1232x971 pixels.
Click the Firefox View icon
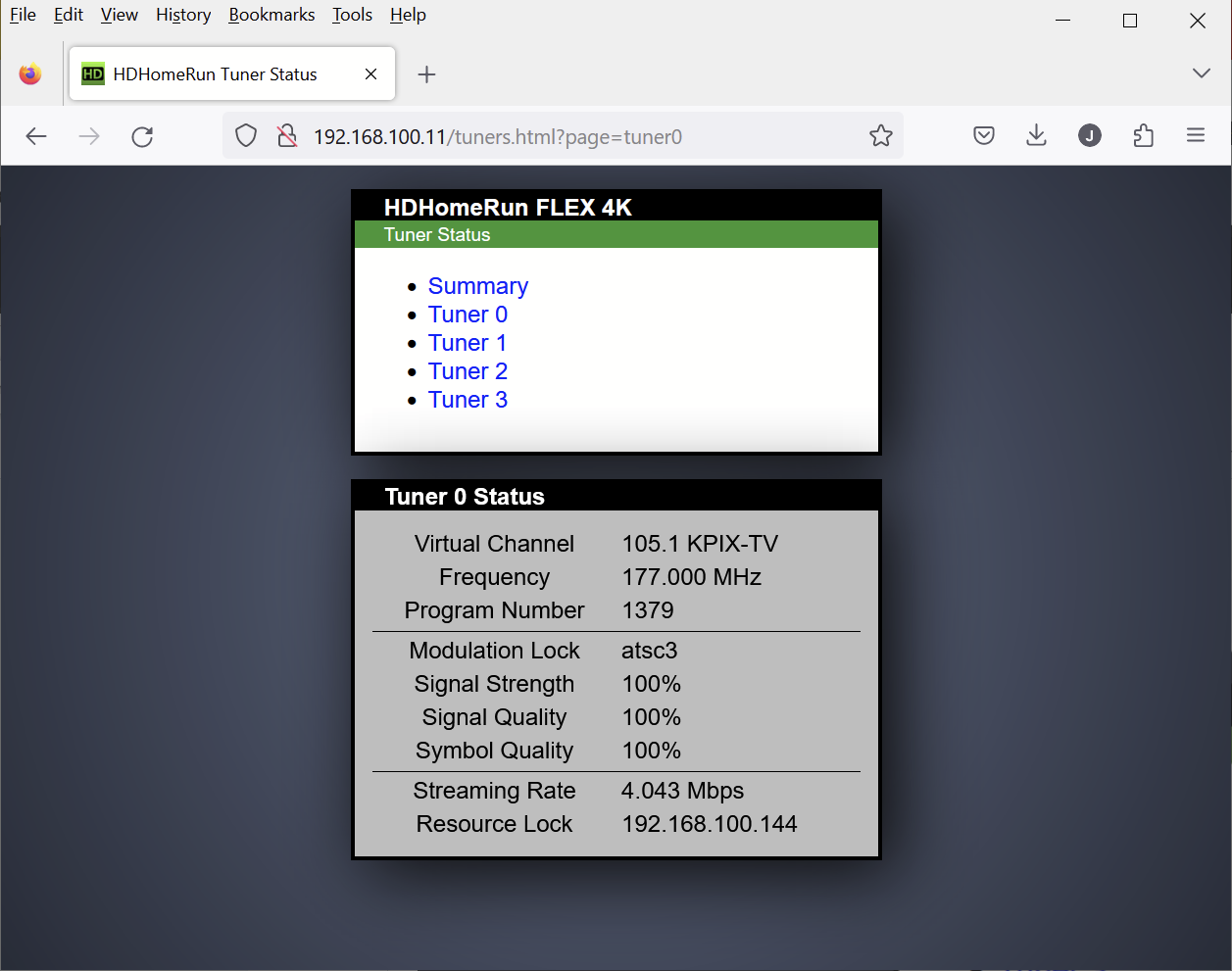pos(30,74)
